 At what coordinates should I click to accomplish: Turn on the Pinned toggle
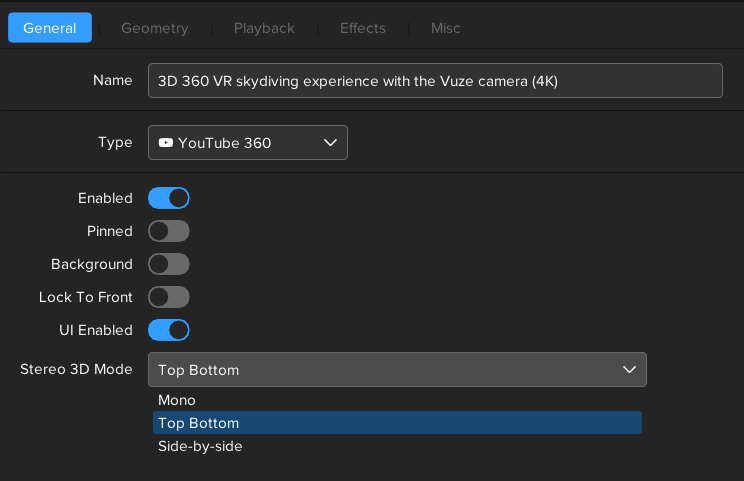pos(169,231)
